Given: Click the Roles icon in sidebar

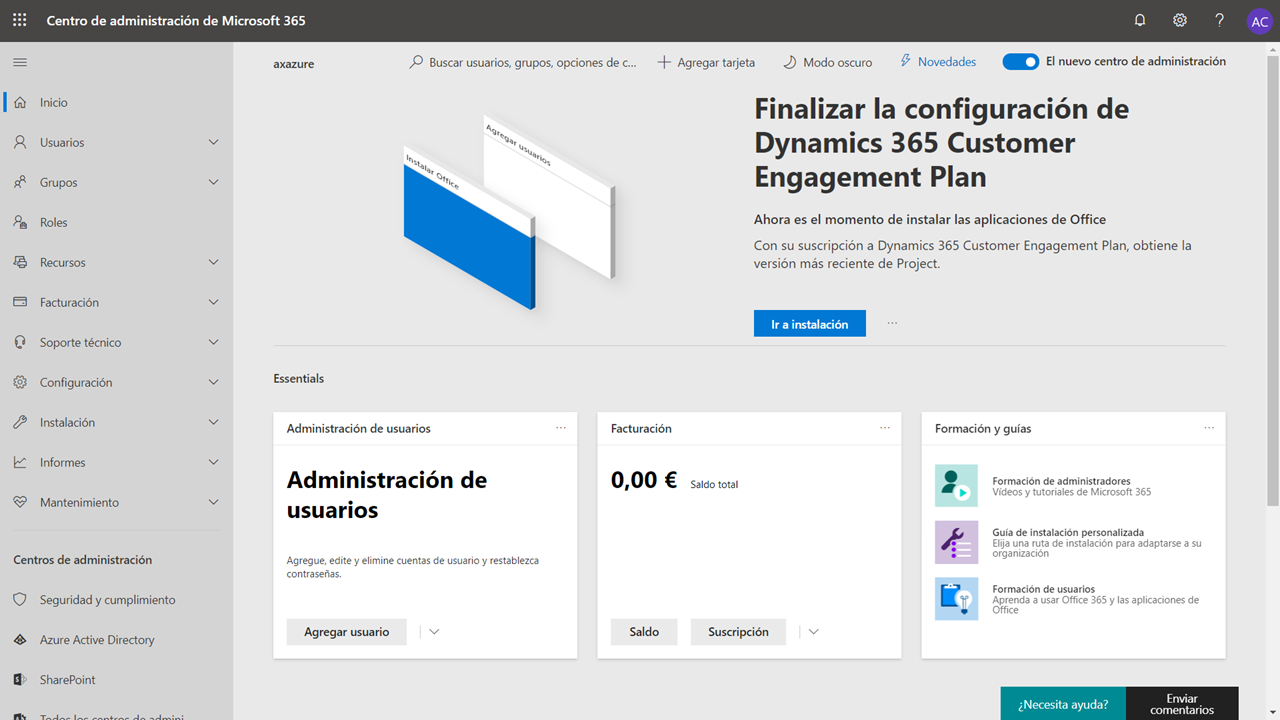Looking at the screenshot, I should [x=20, y=222].
